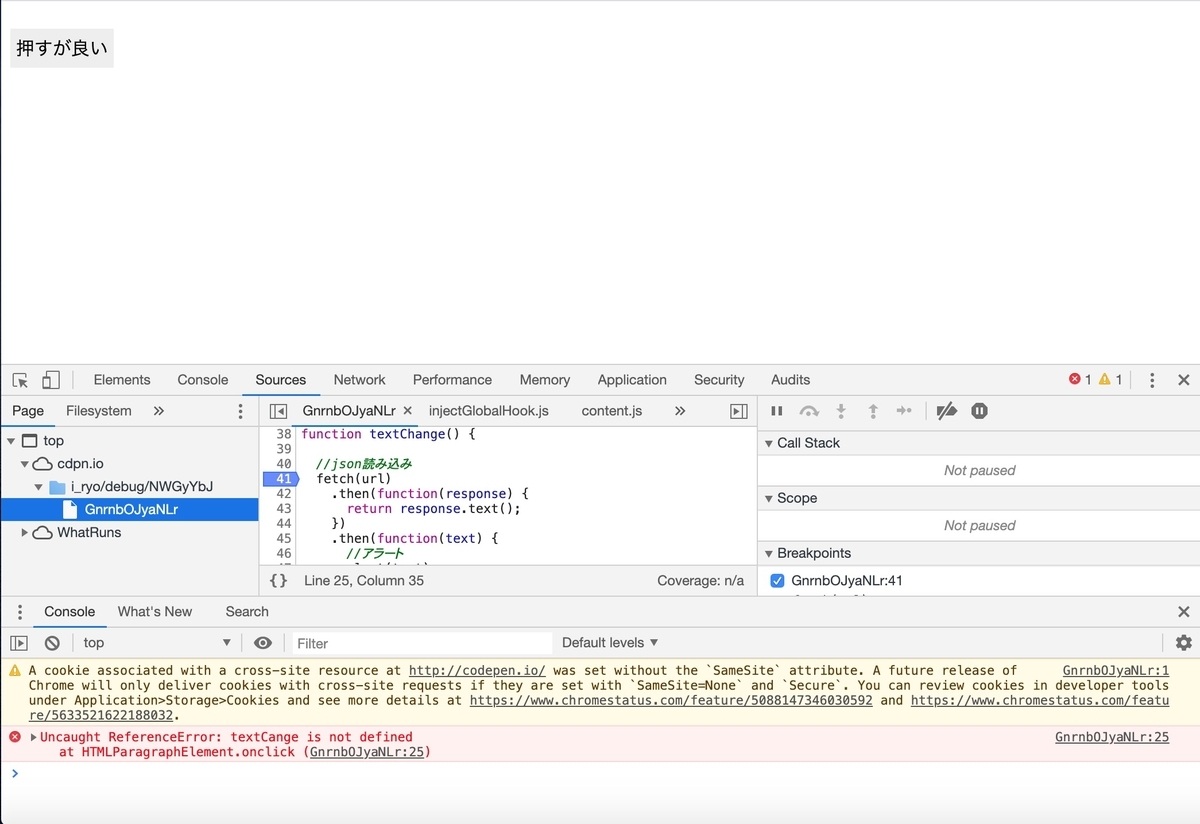Screen dimensions: 1200x824
Task: Click line 41 breakpoint marker in gutter
Action: (x=280, y=479)
